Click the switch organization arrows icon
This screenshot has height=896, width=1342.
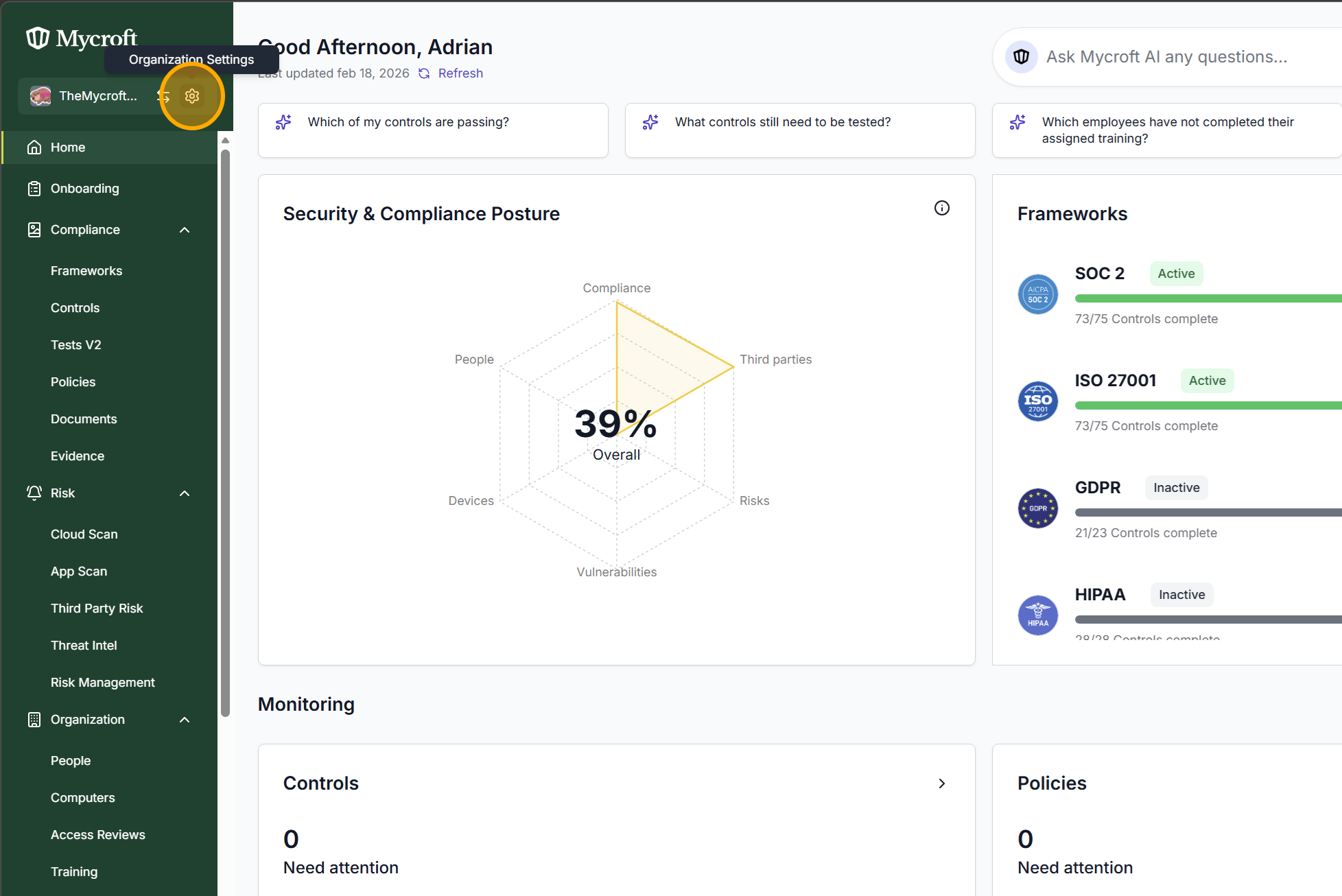coord(164,96)
